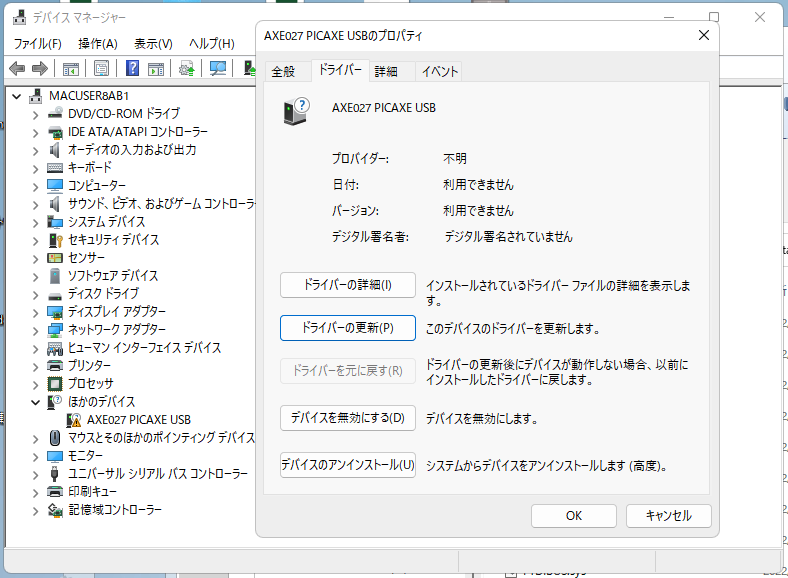The image size is (788, 578).
Task: Click the Device Manager title bar icon
Action: point(20,18)
